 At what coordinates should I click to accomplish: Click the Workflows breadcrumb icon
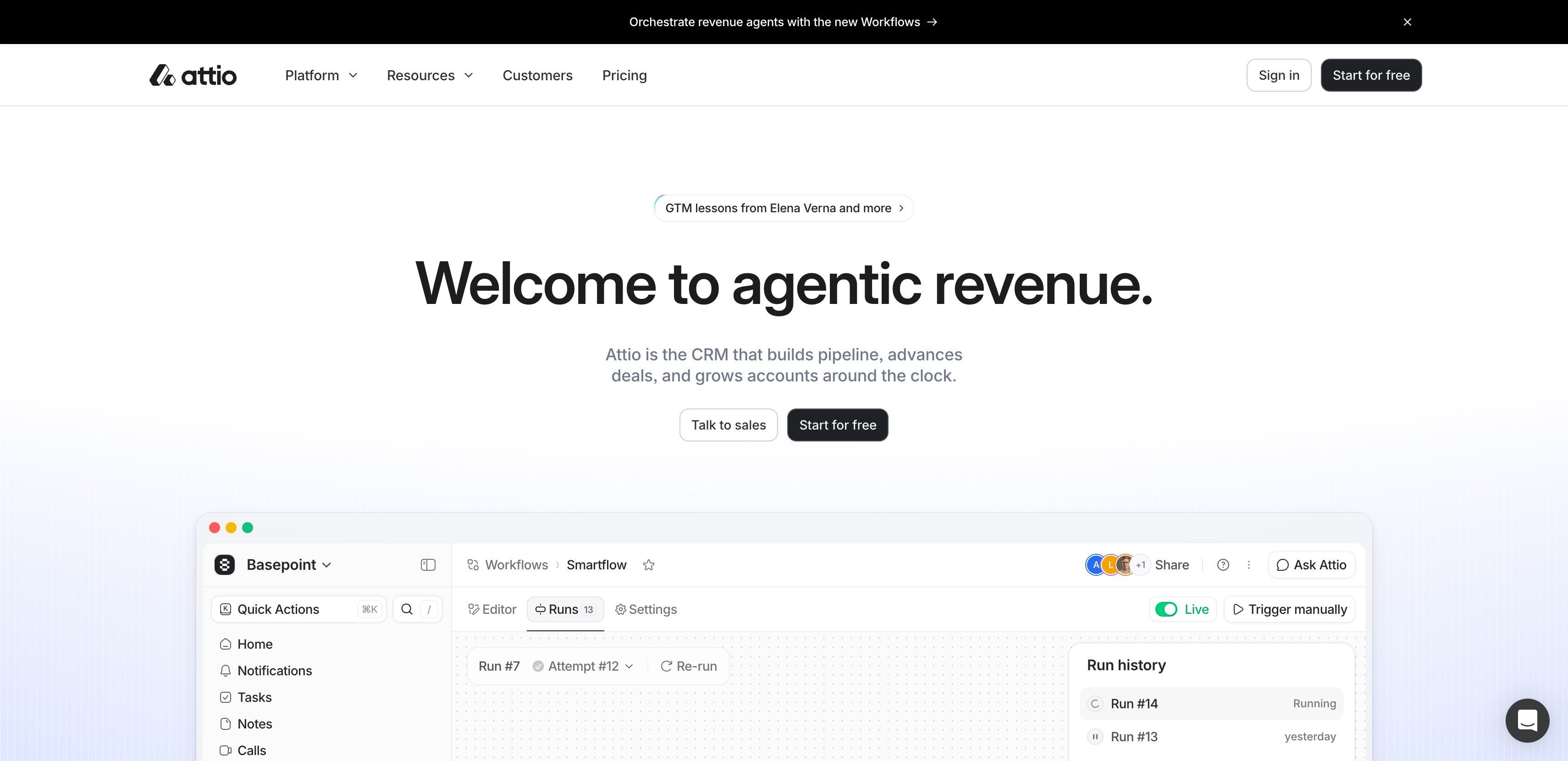point(473,565)
